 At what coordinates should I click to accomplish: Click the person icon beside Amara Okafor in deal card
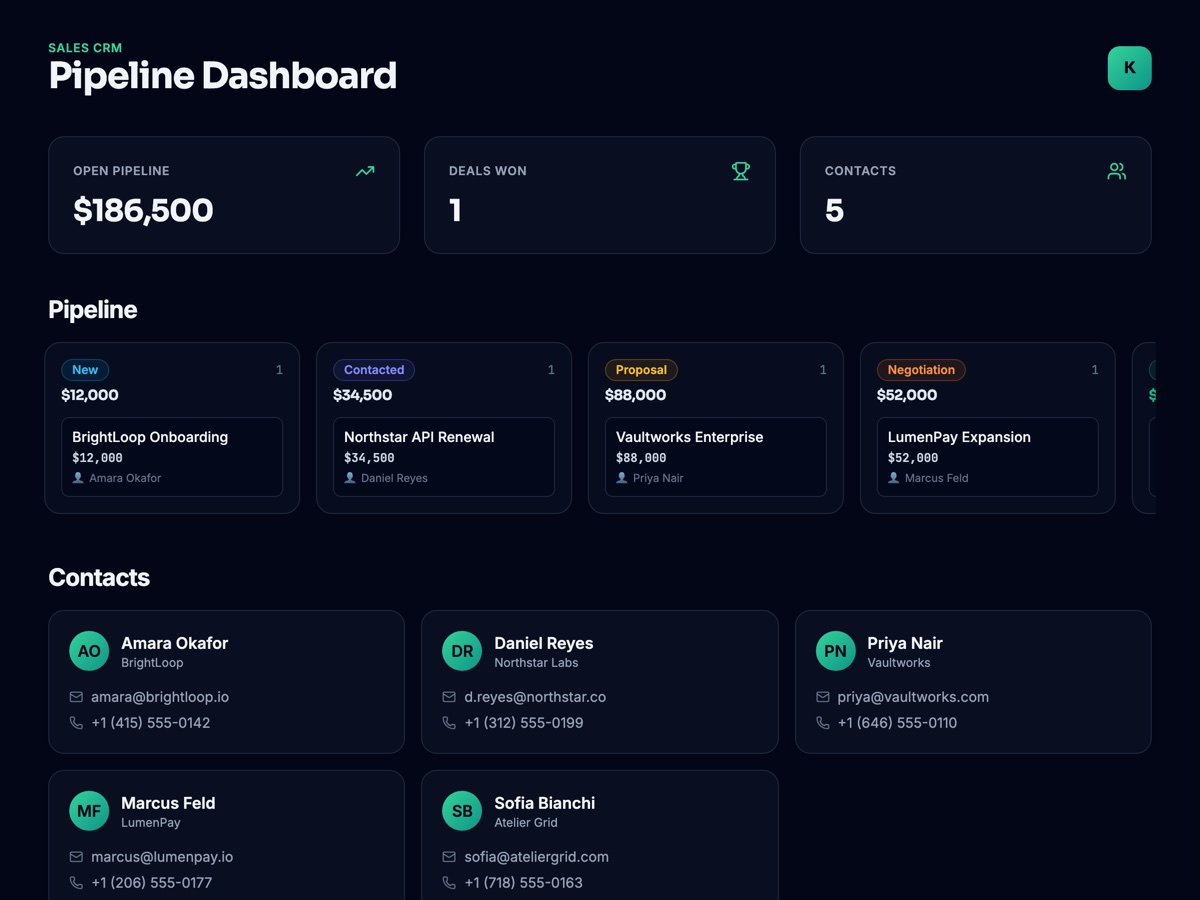click(x=78, y=478)
